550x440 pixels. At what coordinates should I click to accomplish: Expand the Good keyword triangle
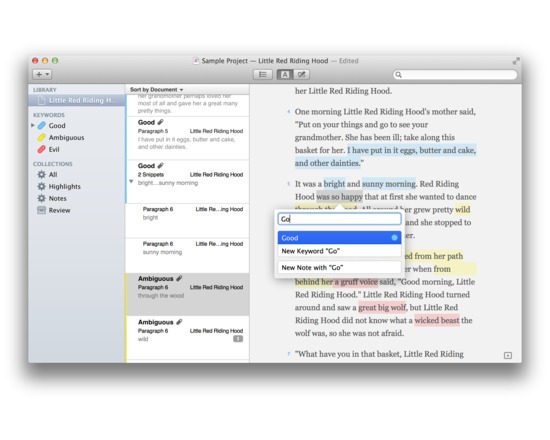[x=33, y=125]
